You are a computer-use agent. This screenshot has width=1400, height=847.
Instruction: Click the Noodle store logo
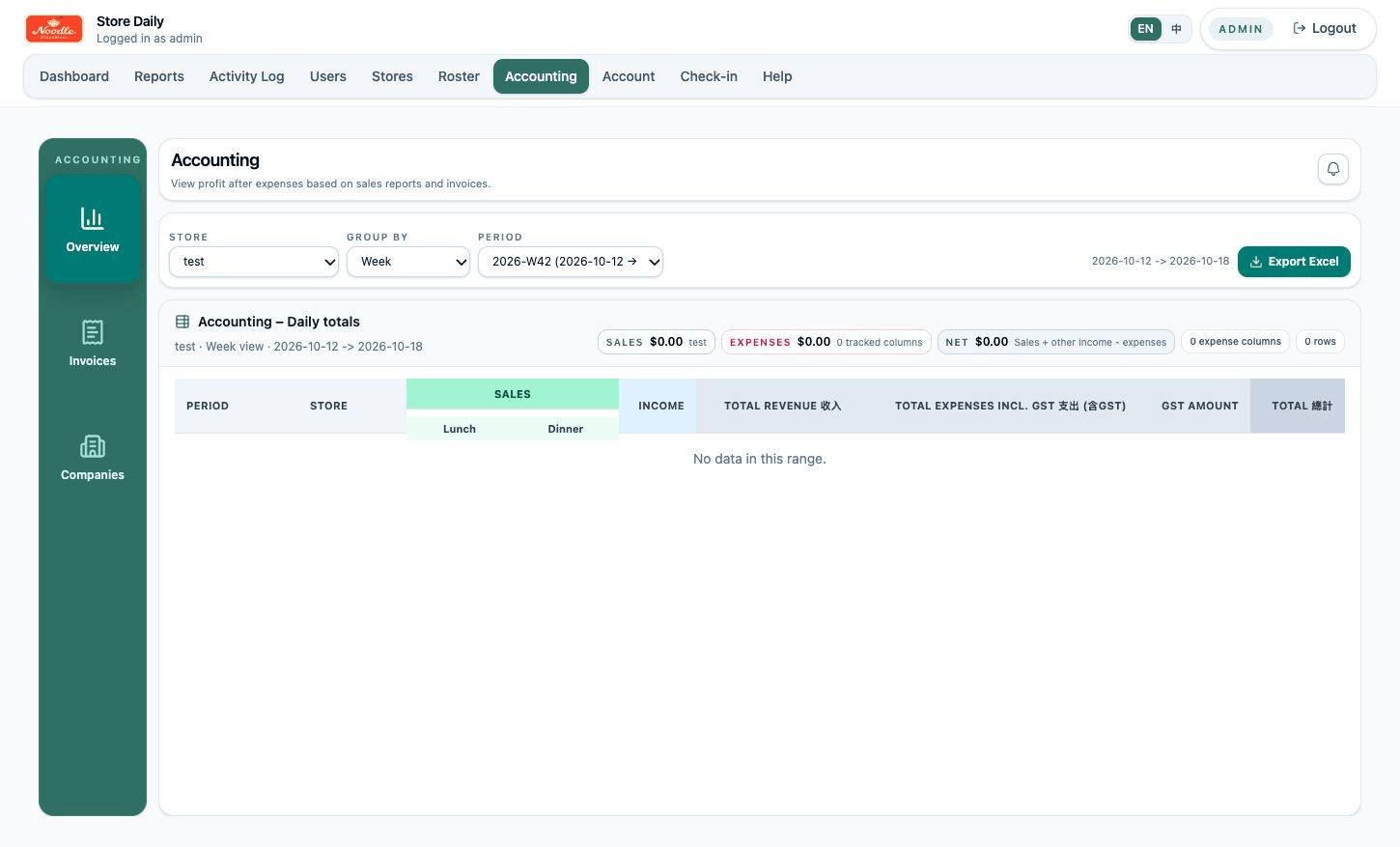(54, 29)
